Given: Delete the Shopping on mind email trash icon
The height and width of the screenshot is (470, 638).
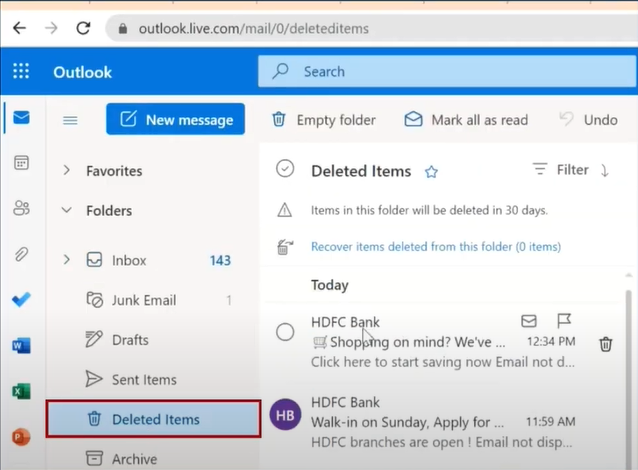Looking at the screenshot, I should tap(605, 344).
